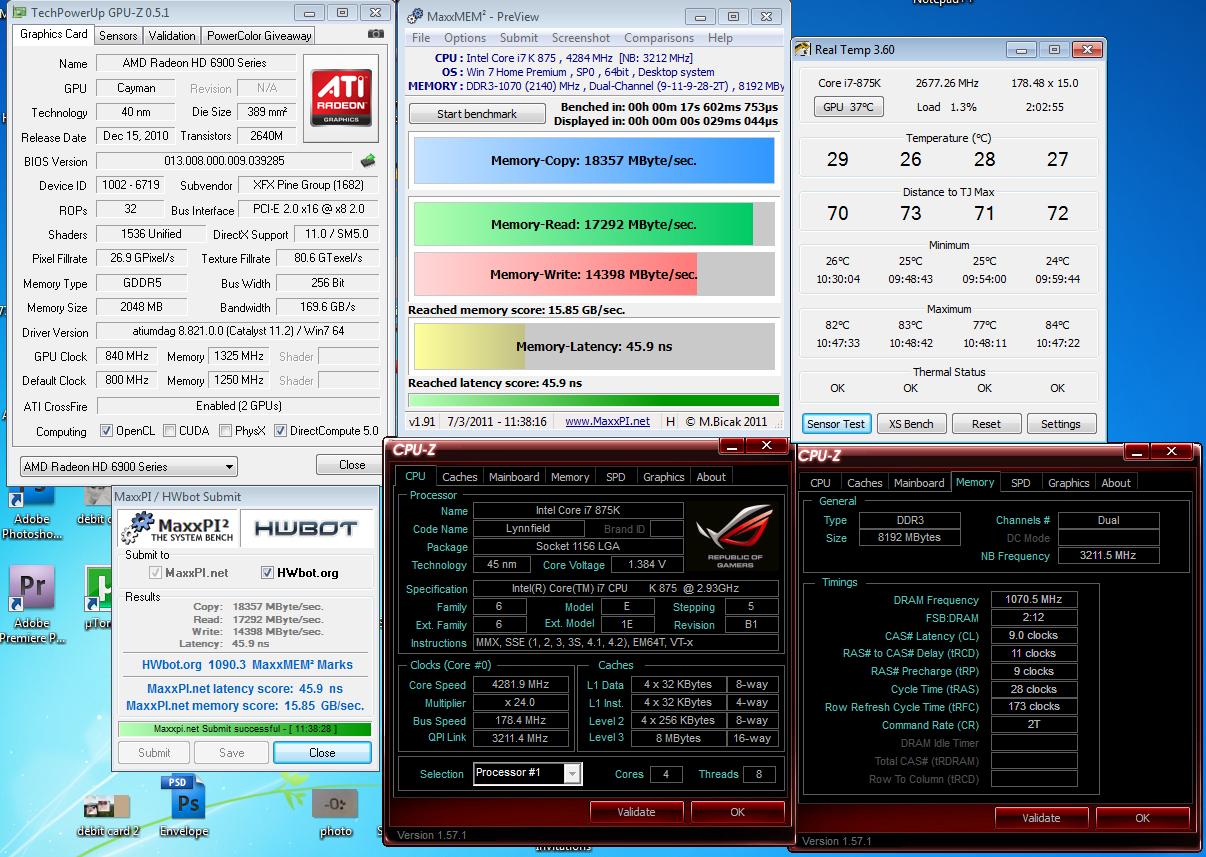1206x857 pixels.
Task: Click the www.MaxxPI.net link
Action: 607,422
